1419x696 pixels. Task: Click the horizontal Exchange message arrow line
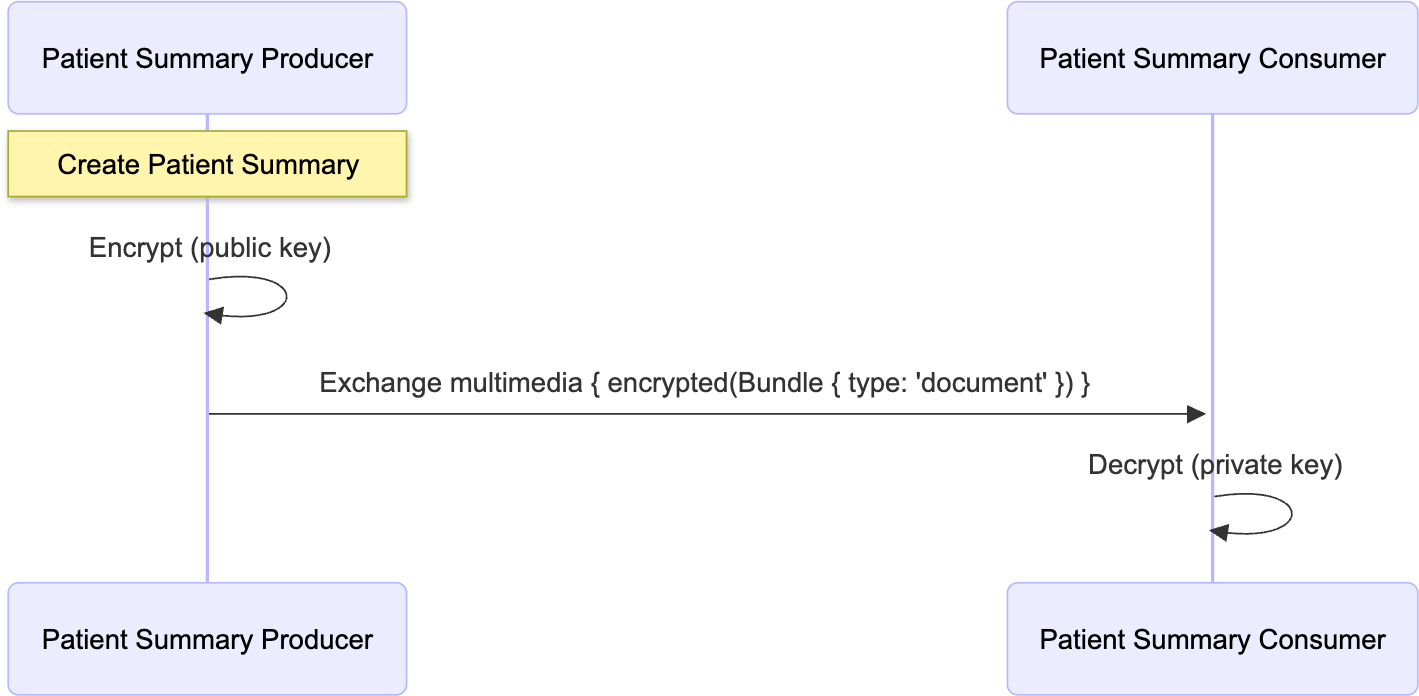[700, 414]
